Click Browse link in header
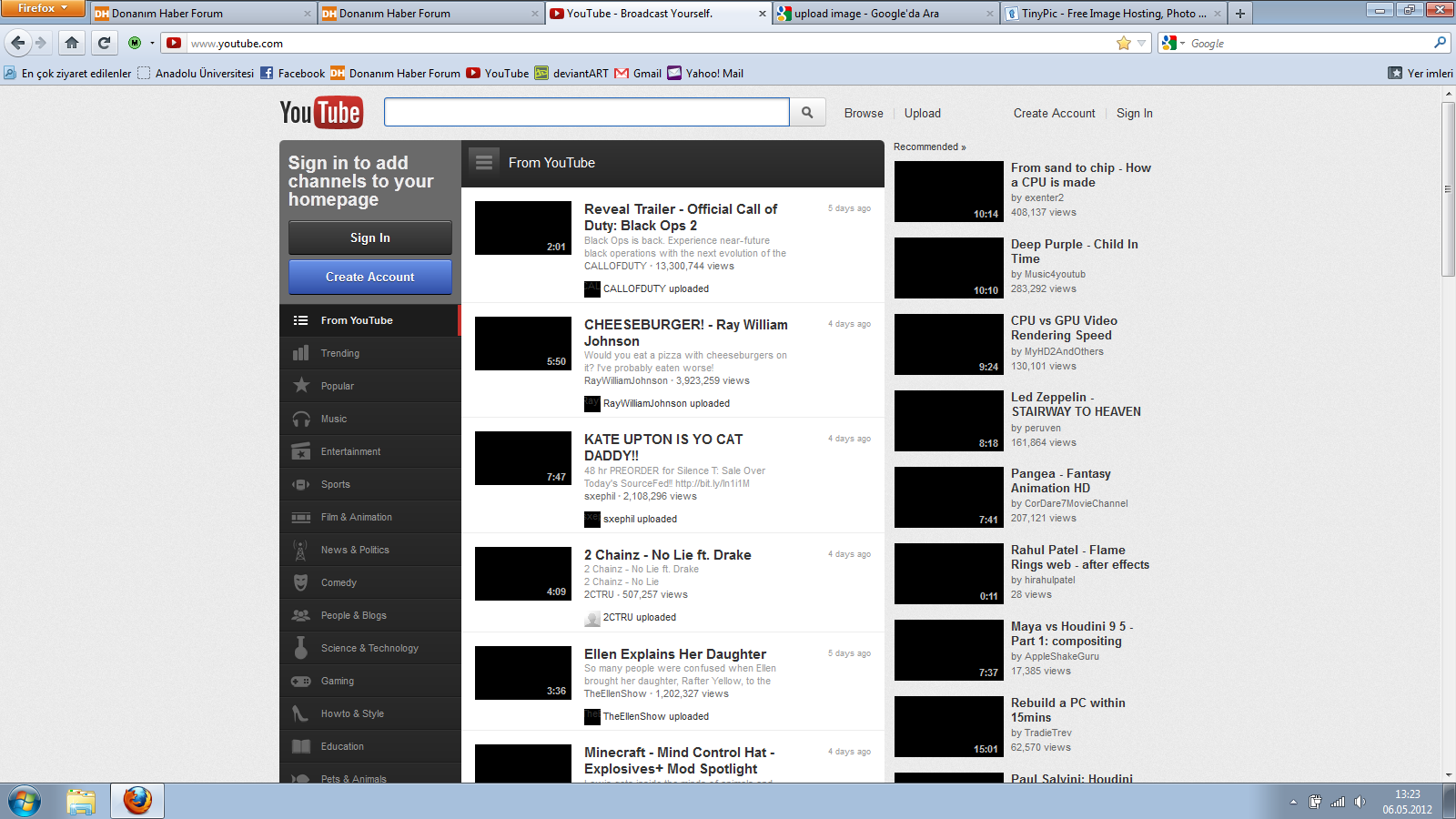The height and width of the screenshot is (819, 1456). 864,113
